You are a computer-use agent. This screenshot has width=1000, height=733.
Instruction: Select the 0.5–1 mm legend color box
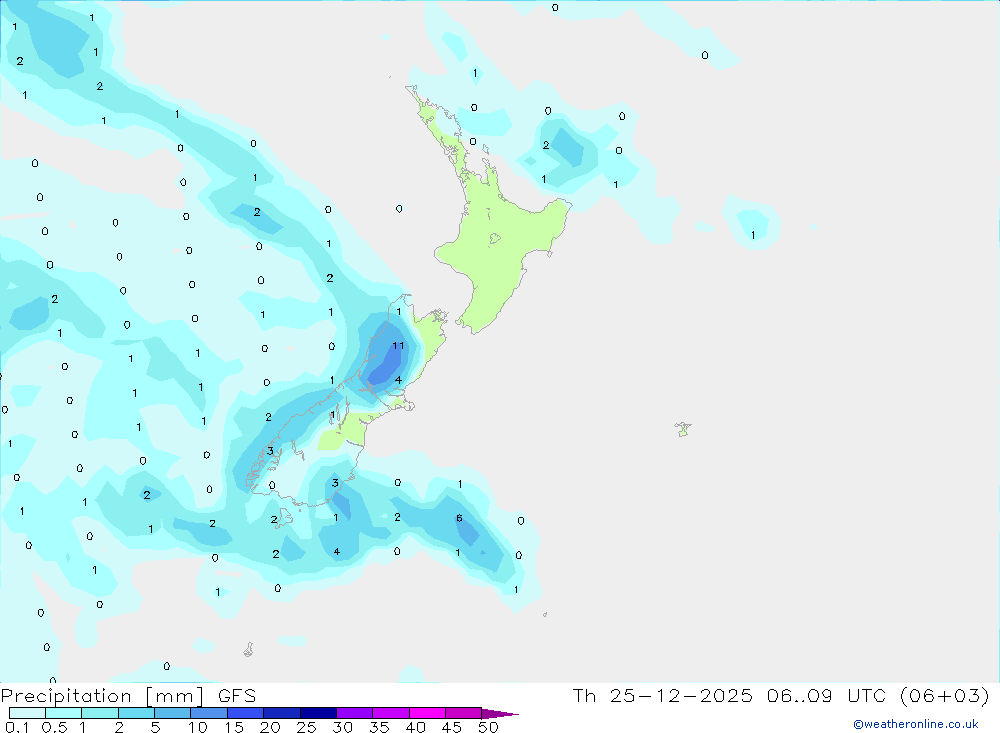(64, 713)
